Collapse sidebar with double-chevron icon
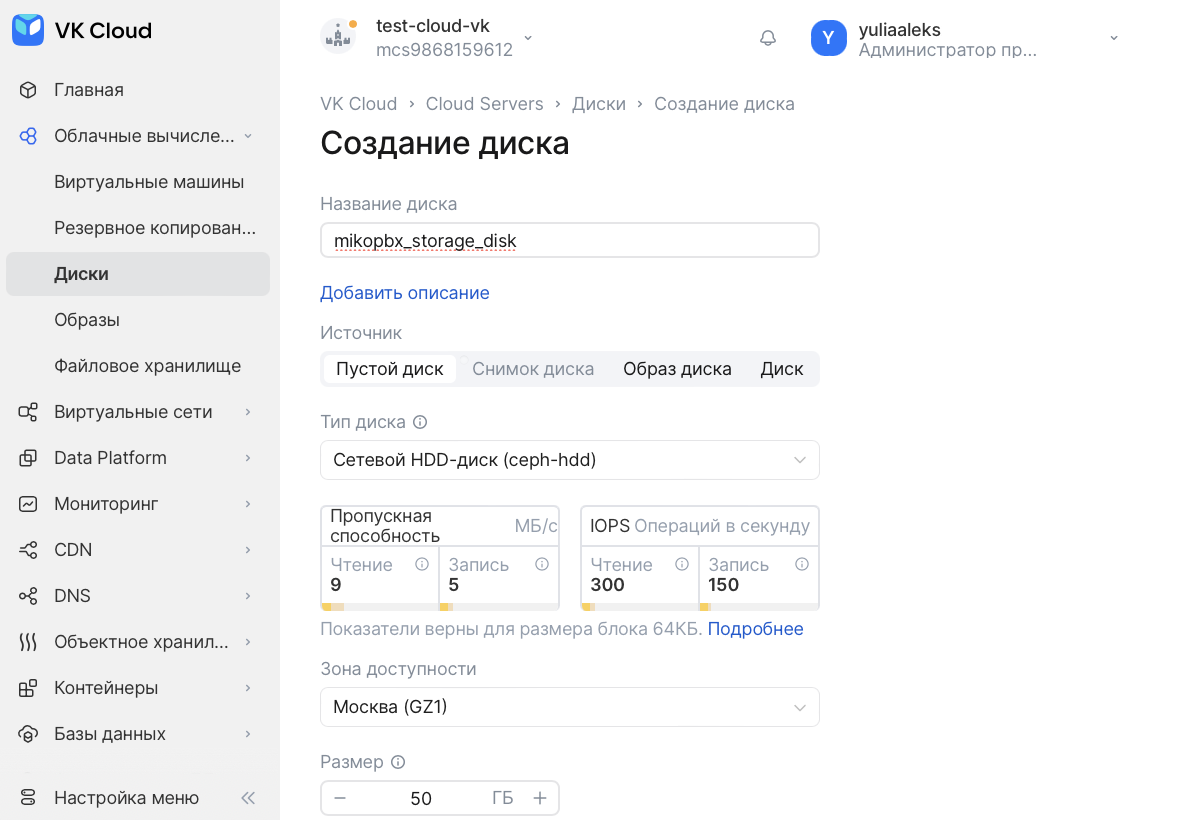Viewport: 1200px width, 820px height. 248,798
